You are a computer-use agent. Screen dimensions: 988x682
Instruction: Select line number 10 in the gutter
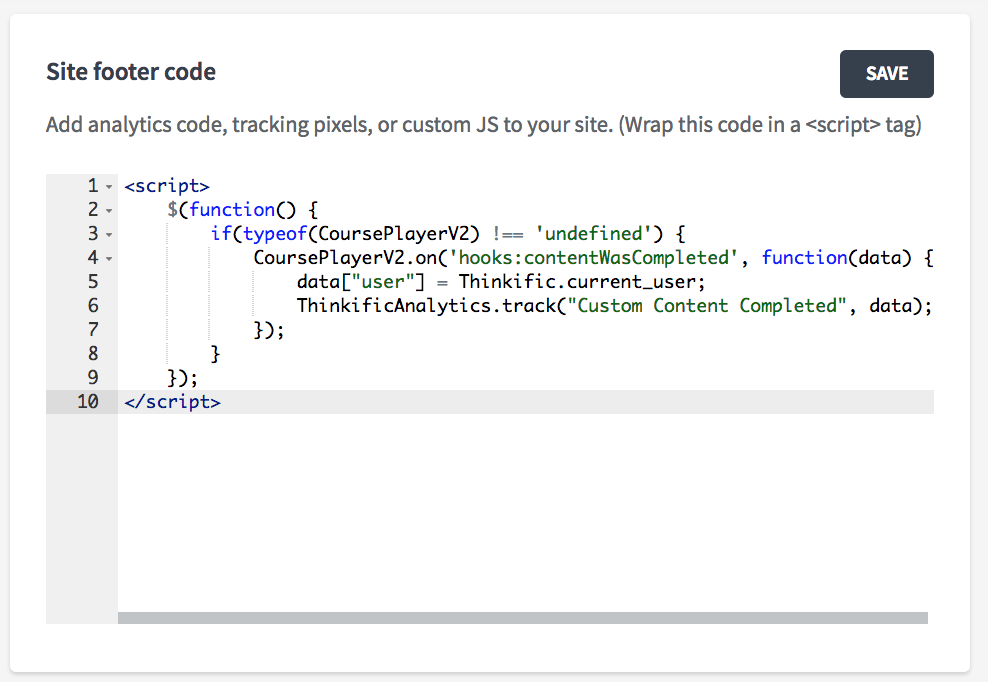click(x=88, y=402)
